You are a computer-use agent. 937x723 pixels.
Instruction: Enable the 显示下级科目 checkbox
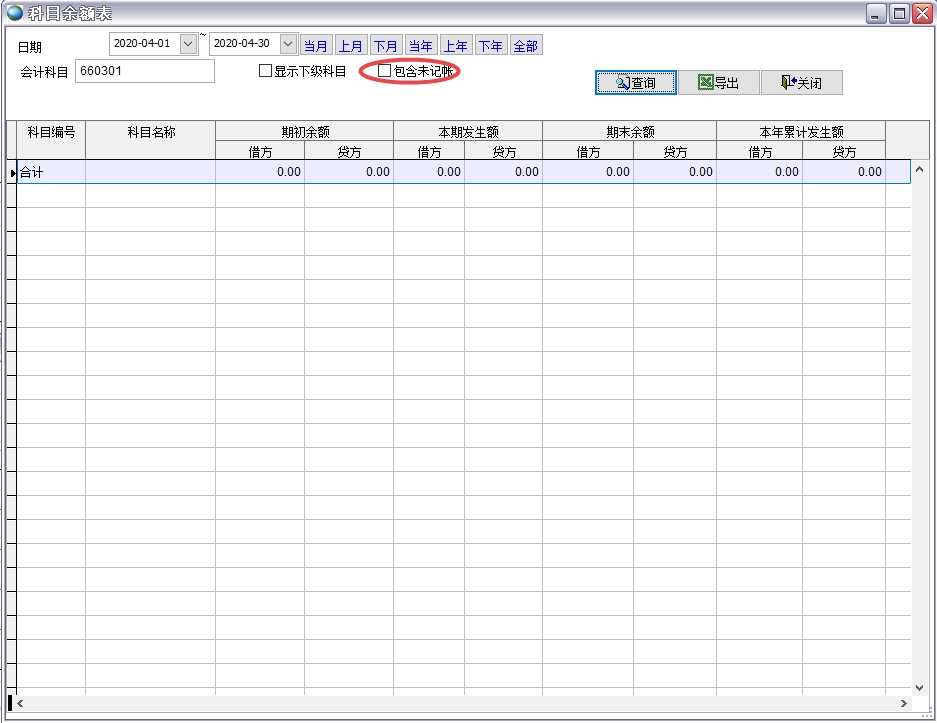(266, 71)
